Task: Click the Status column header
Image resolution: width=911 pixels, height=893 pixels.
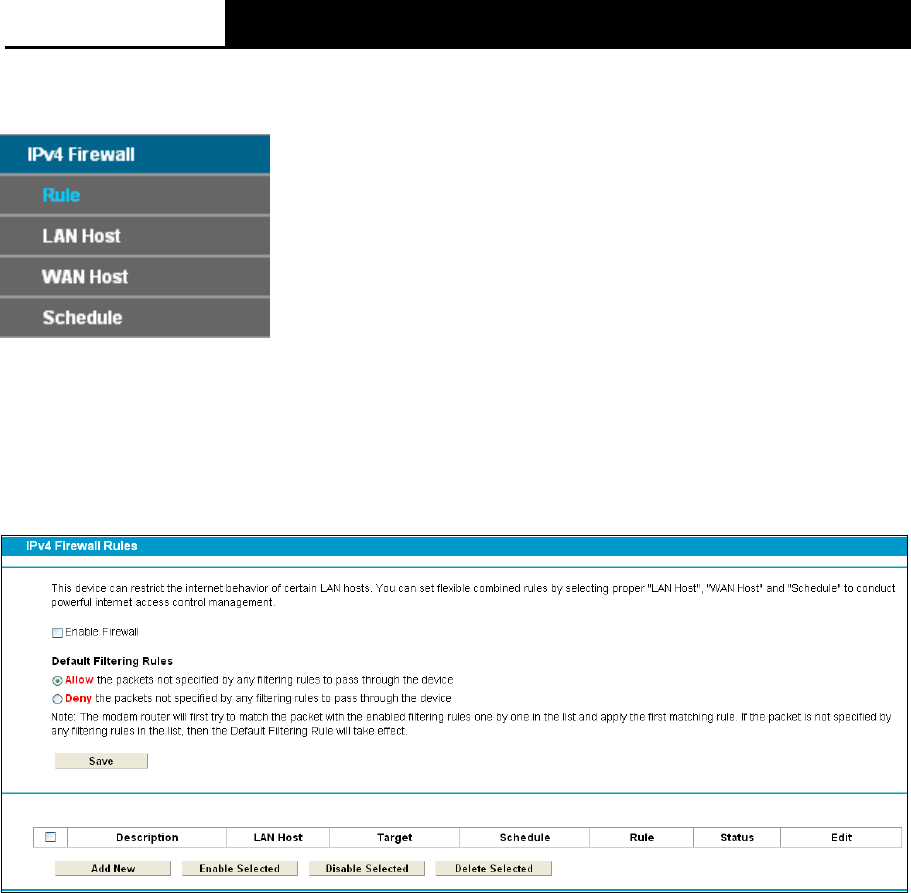Action: pyautogui.click(x=737, y=837)
